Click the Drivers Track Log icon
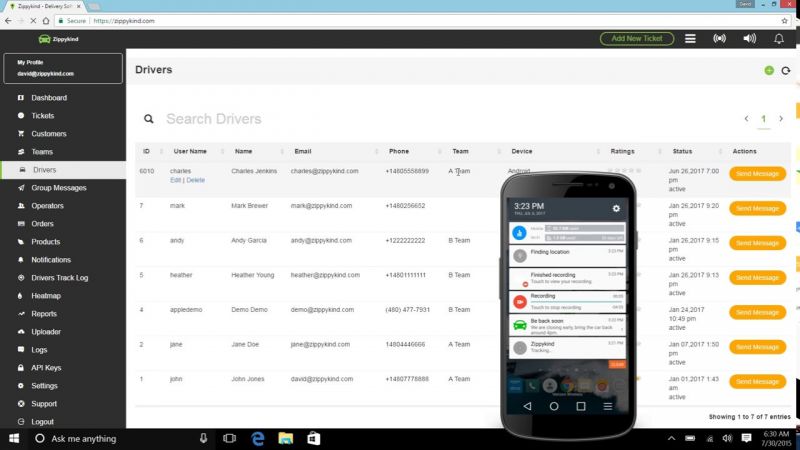The width and height of the screenshot is (800, 450). click(x=21, y=278)
